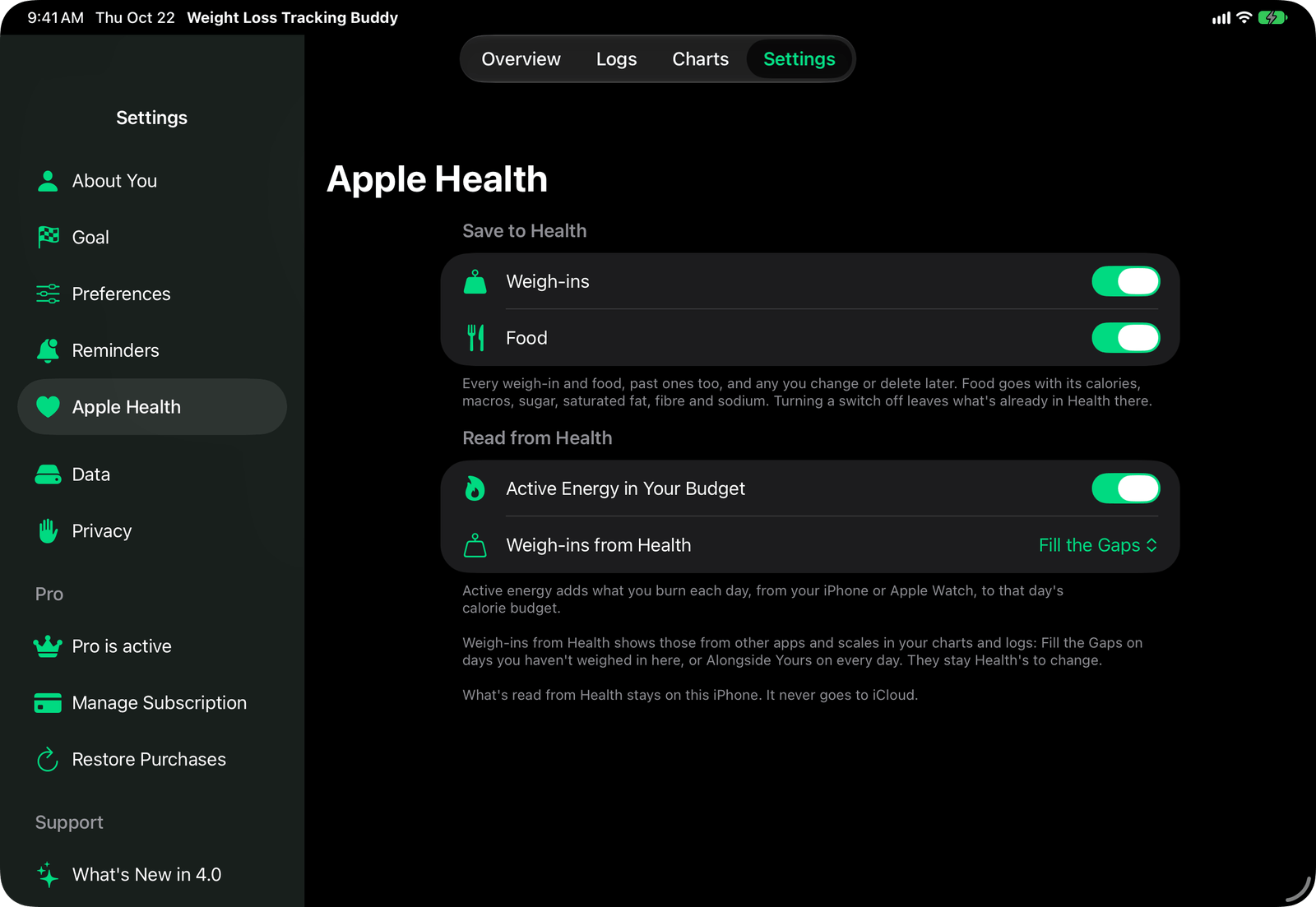Click the Weigh-ins scale weight icon
The width and height of the screenshot is (1316, 907).
(x=475, y=281)
